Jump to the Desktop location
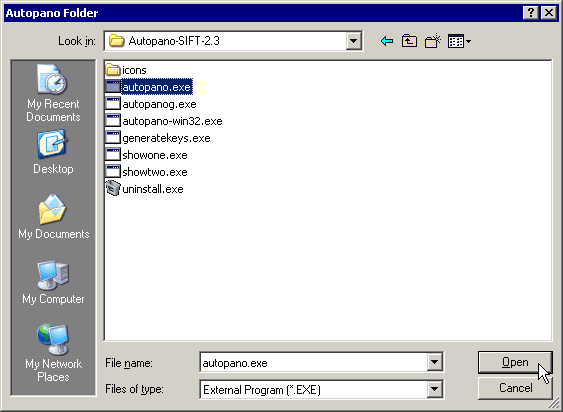This screenshot has height=412, width=563. coord(53,152)
